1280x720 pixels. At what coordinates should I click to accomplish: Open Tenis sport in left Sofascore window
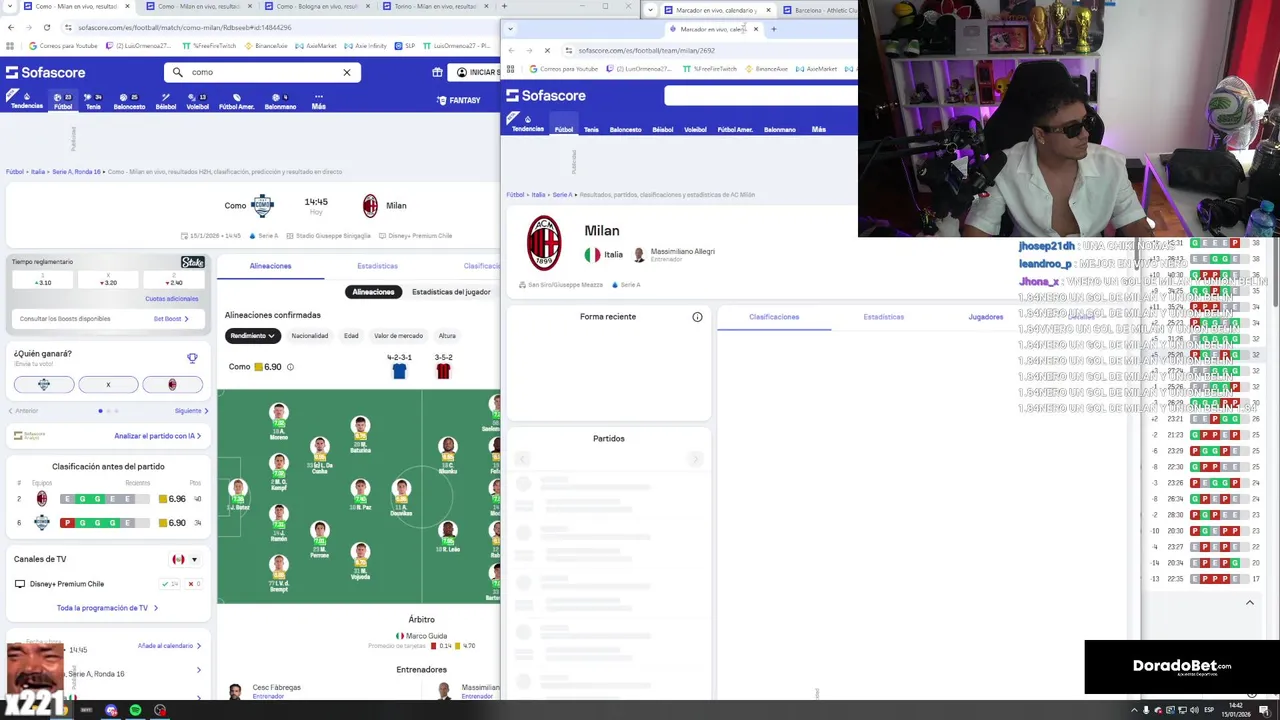tap(93, 101)
